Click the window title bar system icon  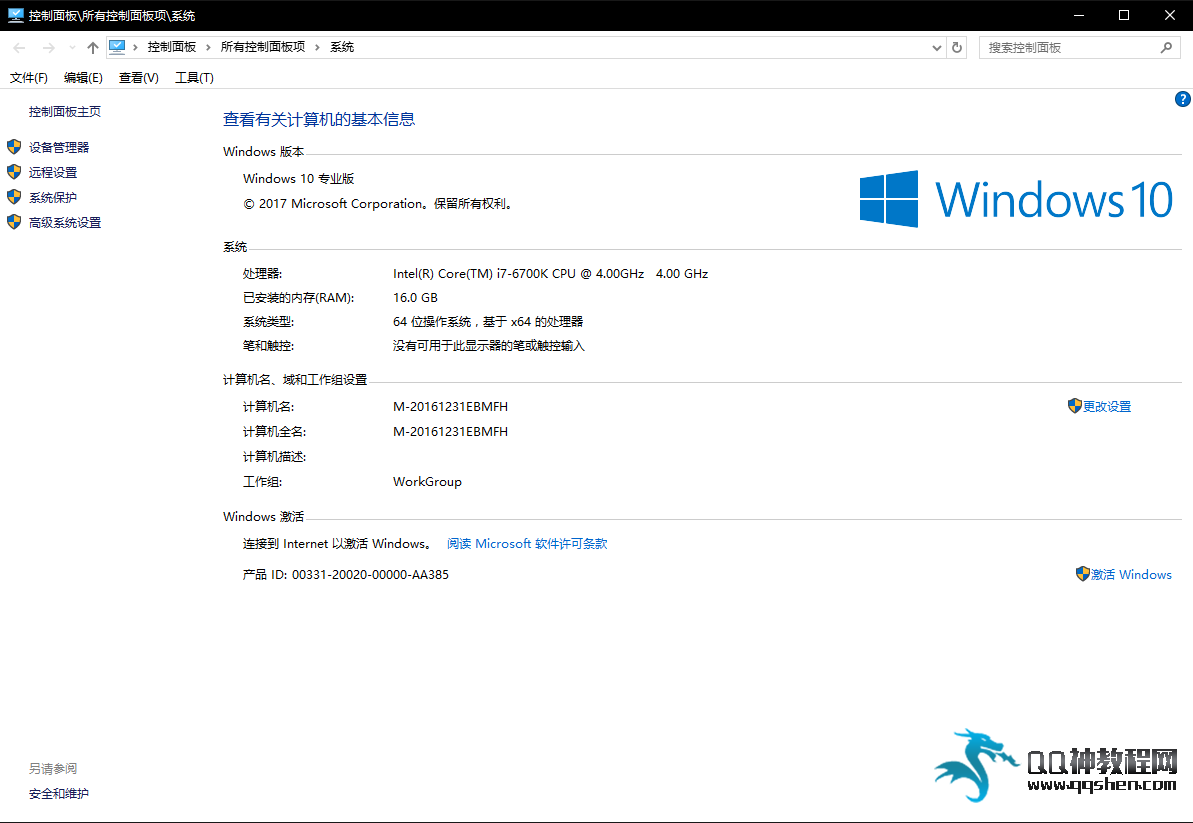point(15,15)
